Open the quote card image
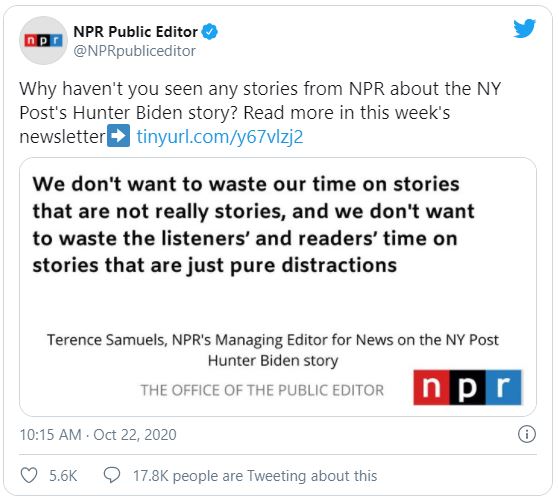The width and height of the screenshot is (559, 503). (x=278, y=287)
